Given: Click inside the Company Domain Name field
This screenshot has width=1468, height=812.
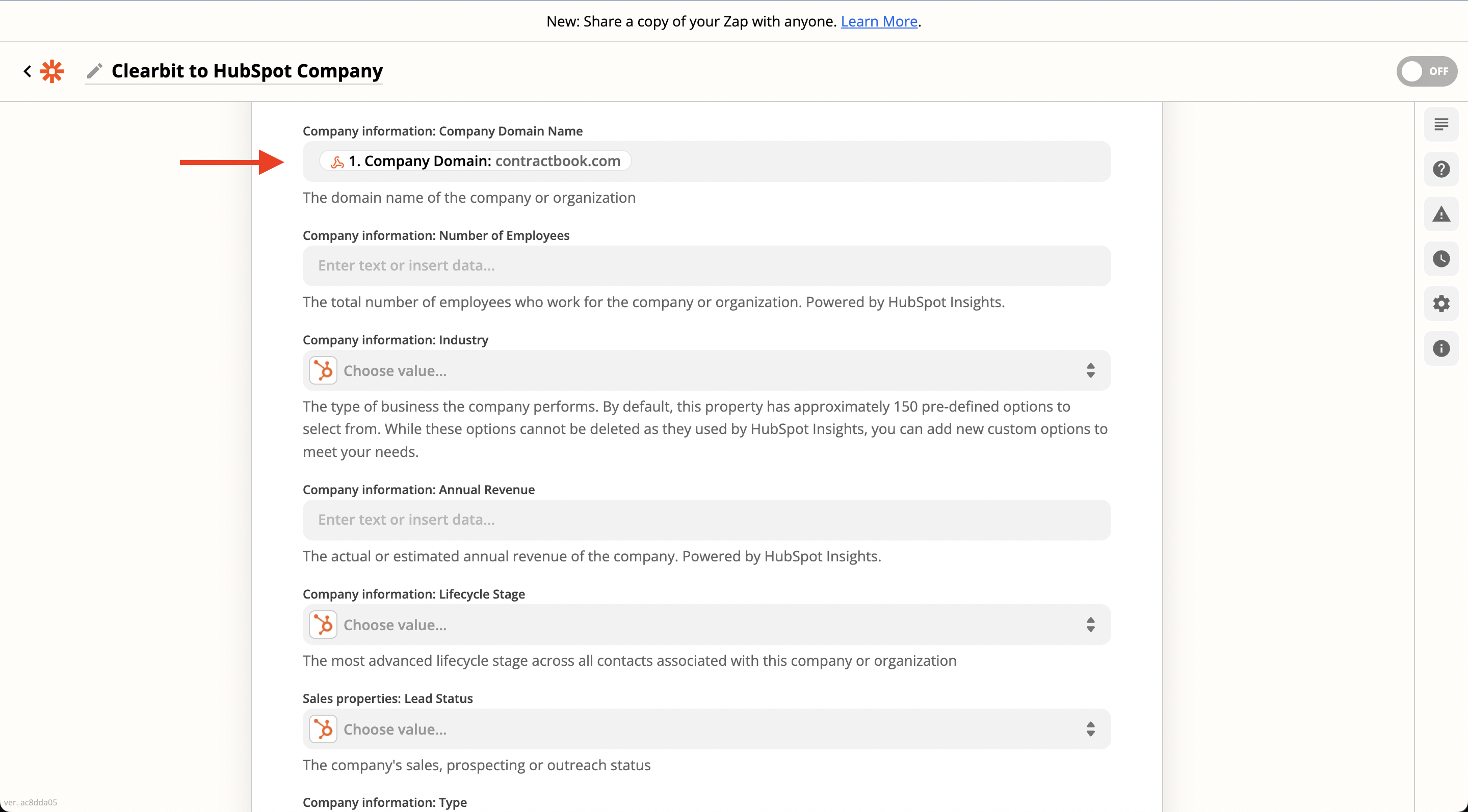Looking at the screenshot, I should point(706,161).
